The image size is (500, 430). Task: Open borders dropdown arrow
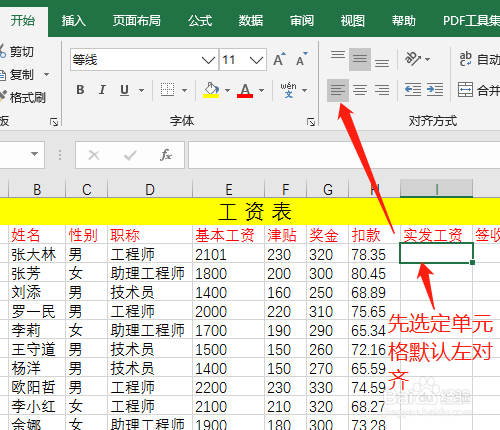[184, 90]
